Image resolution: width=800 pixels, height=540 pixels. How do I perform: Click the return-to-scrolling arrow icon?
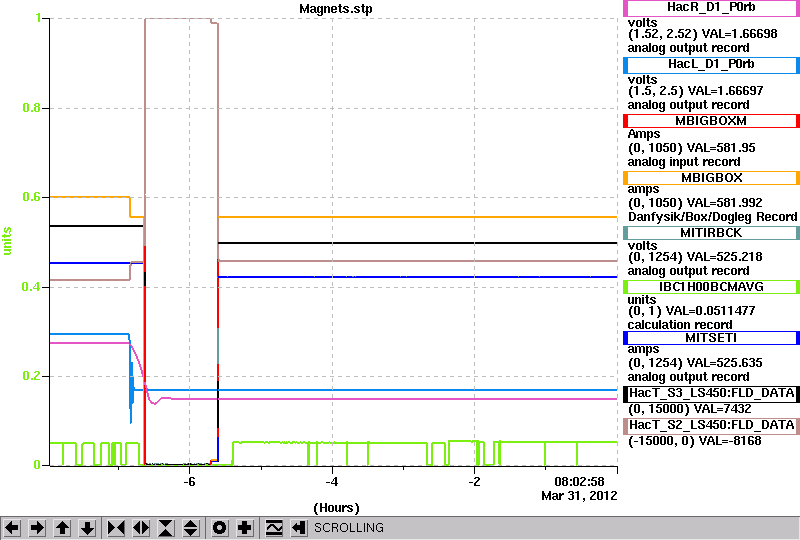299,528
